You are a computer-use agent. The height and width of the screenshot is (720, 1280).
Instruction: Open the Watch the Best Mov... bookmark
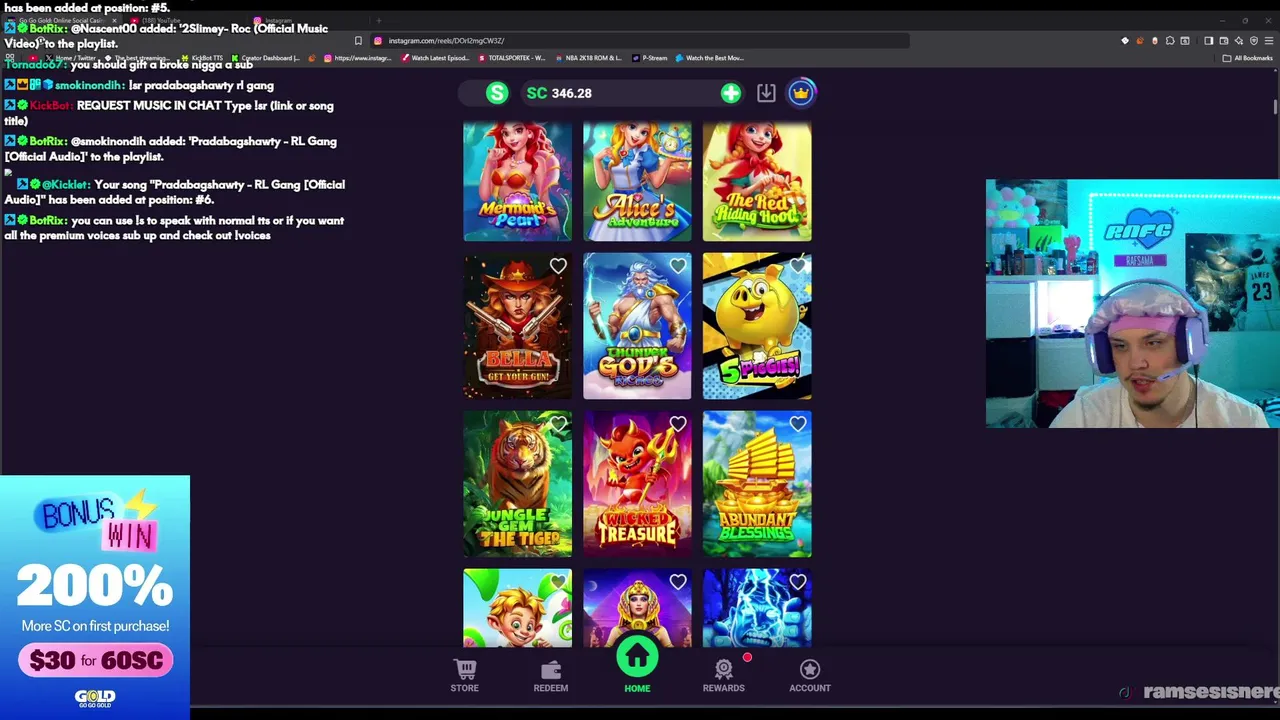point(710,58)
